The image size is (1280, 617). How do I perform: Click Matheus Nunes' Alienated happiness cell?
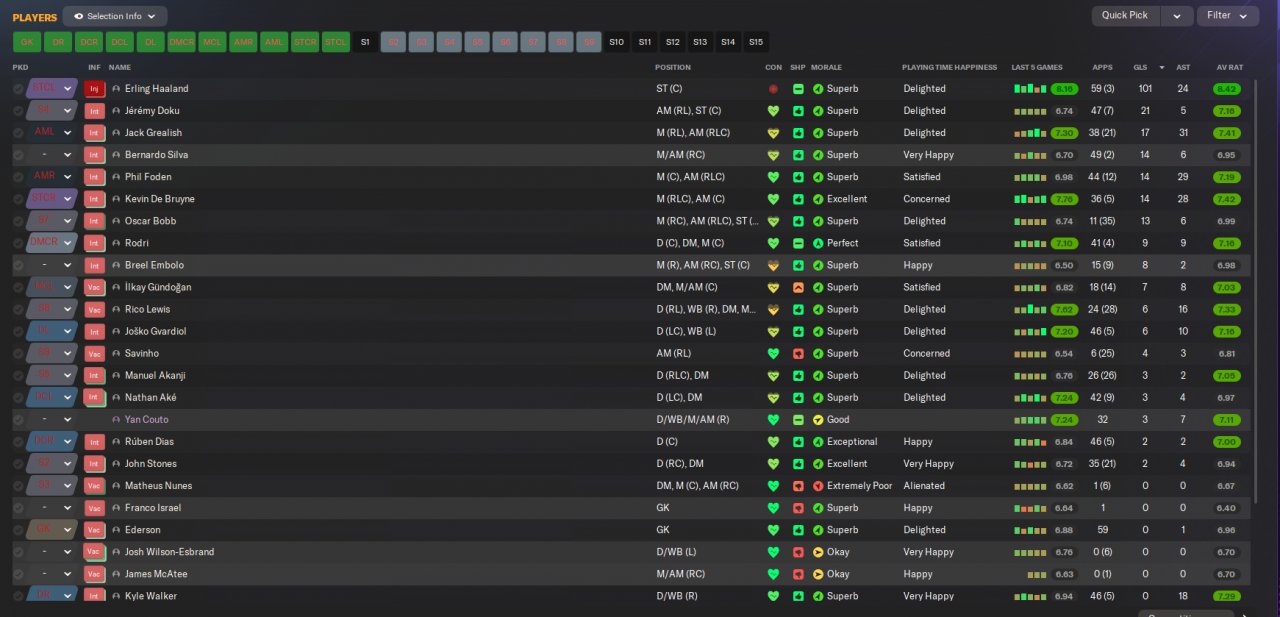click(x=924, y=486)
